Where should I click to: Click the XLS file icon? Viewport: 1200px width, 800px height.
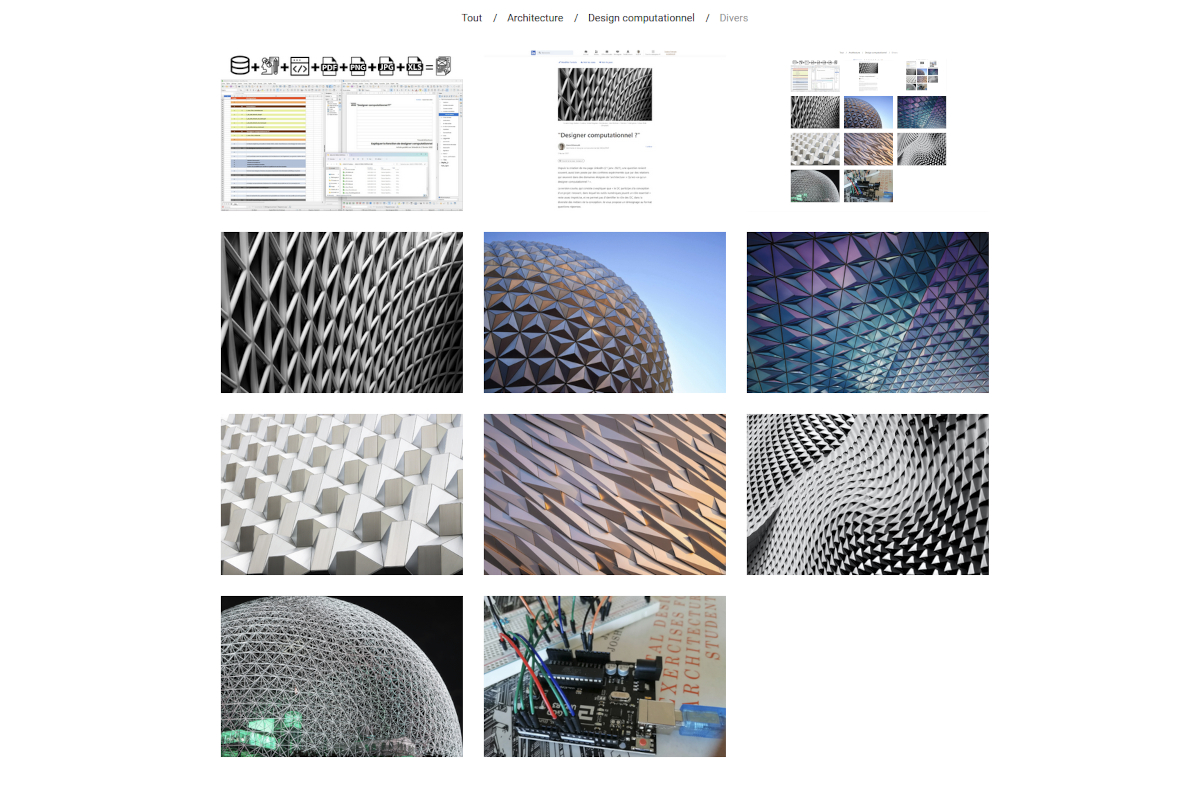pyautogui.click(x=415, y=67)
